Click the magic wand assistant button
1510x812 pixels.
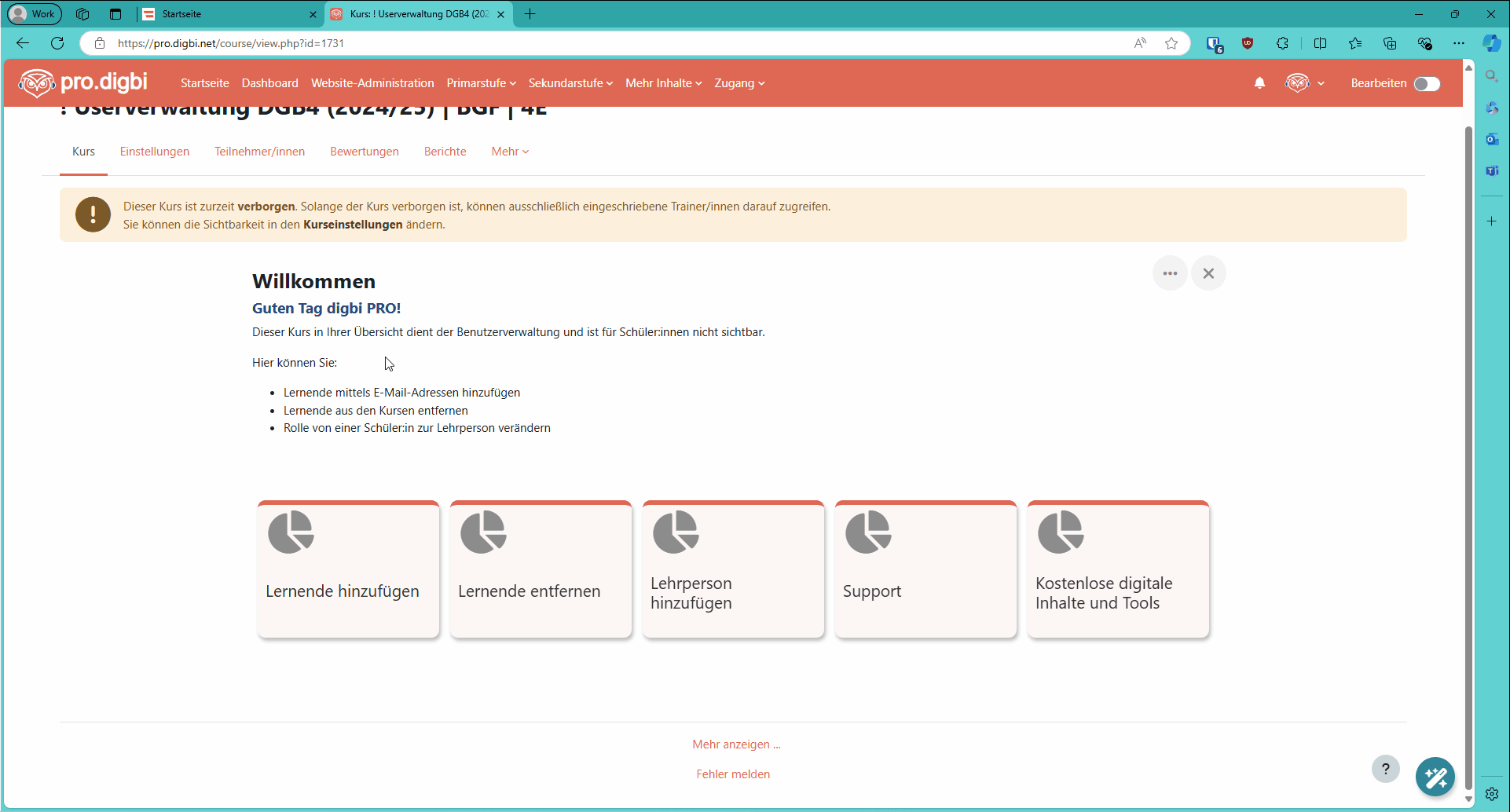pos(1435,777)
